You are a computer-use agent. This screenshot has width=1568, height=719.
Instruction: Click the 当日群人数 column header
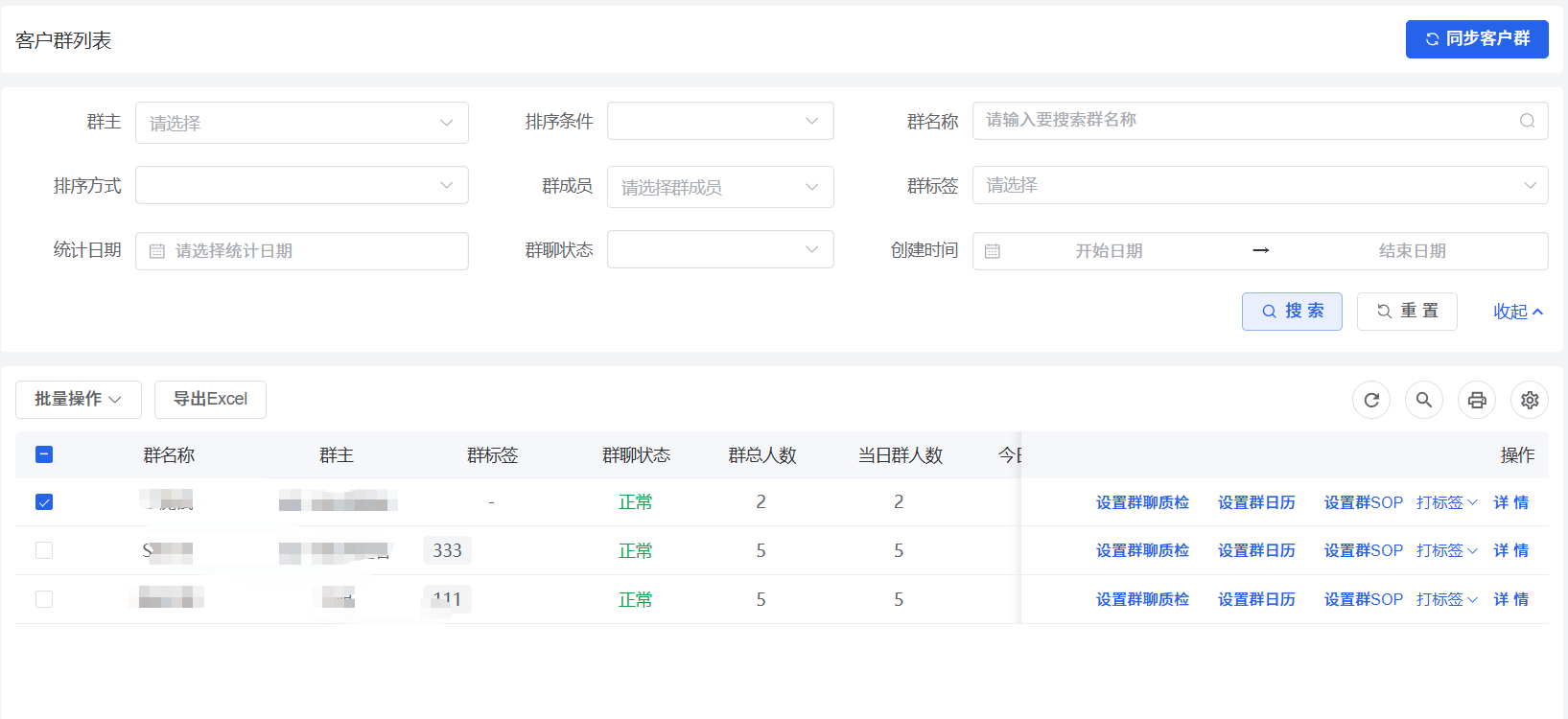(x=900, y=455)
